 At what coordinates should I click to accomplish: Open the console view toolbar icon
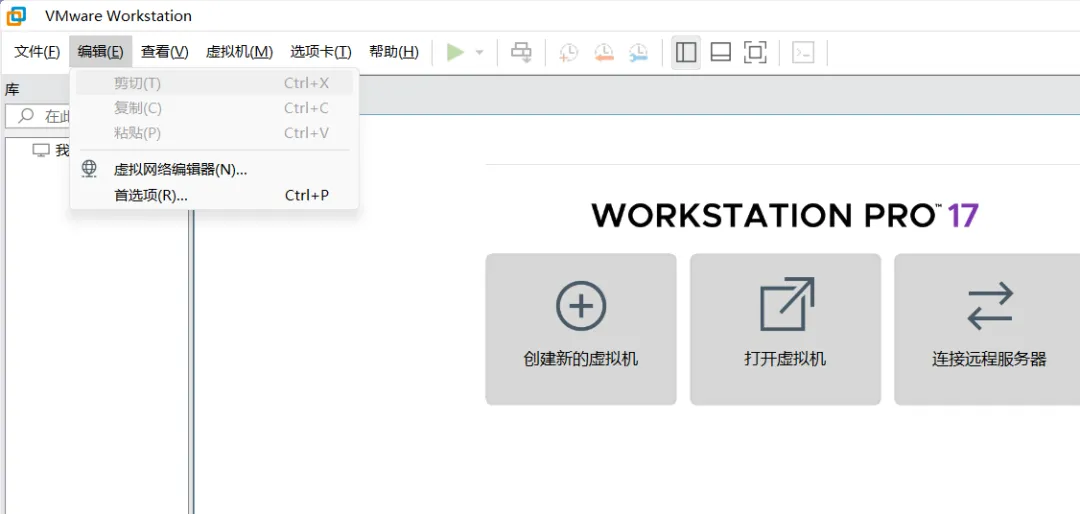point(804,52)
